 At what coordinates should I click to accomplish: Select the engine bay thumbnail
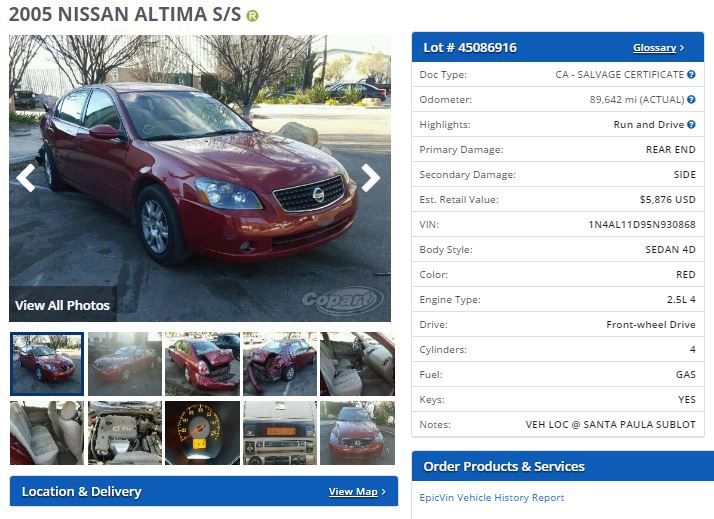125,433
